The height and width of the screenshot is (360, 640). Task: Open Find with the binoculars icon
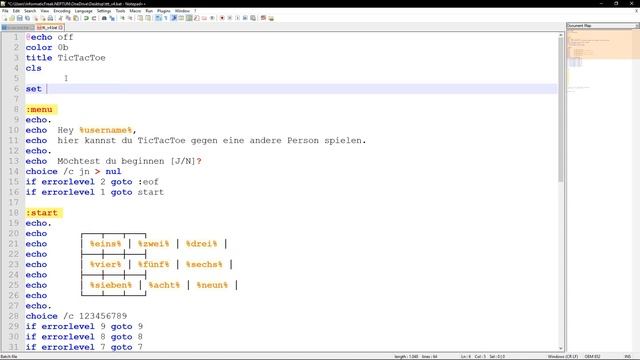point(104,18)
